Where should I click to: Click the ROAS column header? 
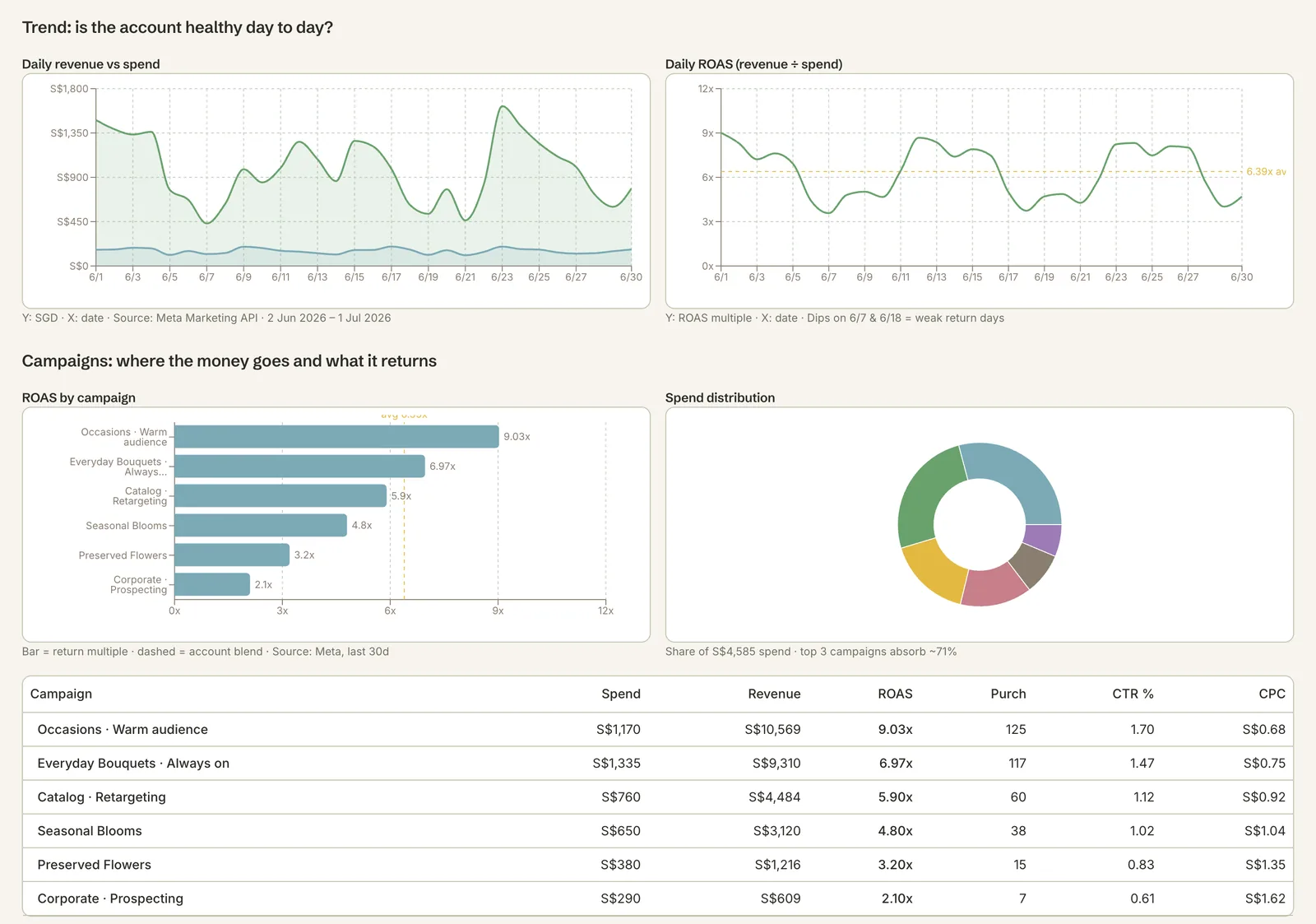(x=895, y=694)
